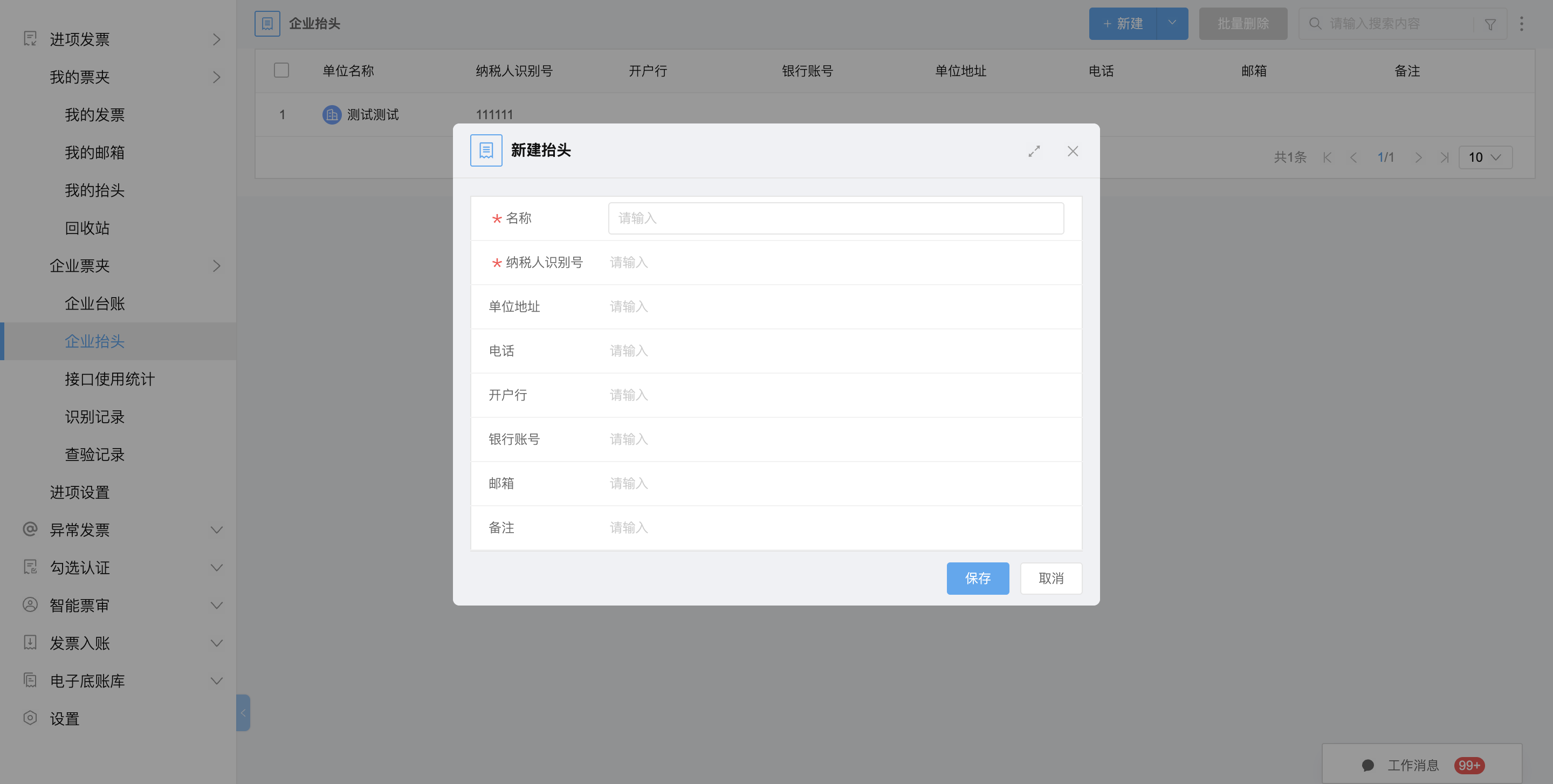Open the dropdown arrow next to 新建

click(x=1172, y=24)
